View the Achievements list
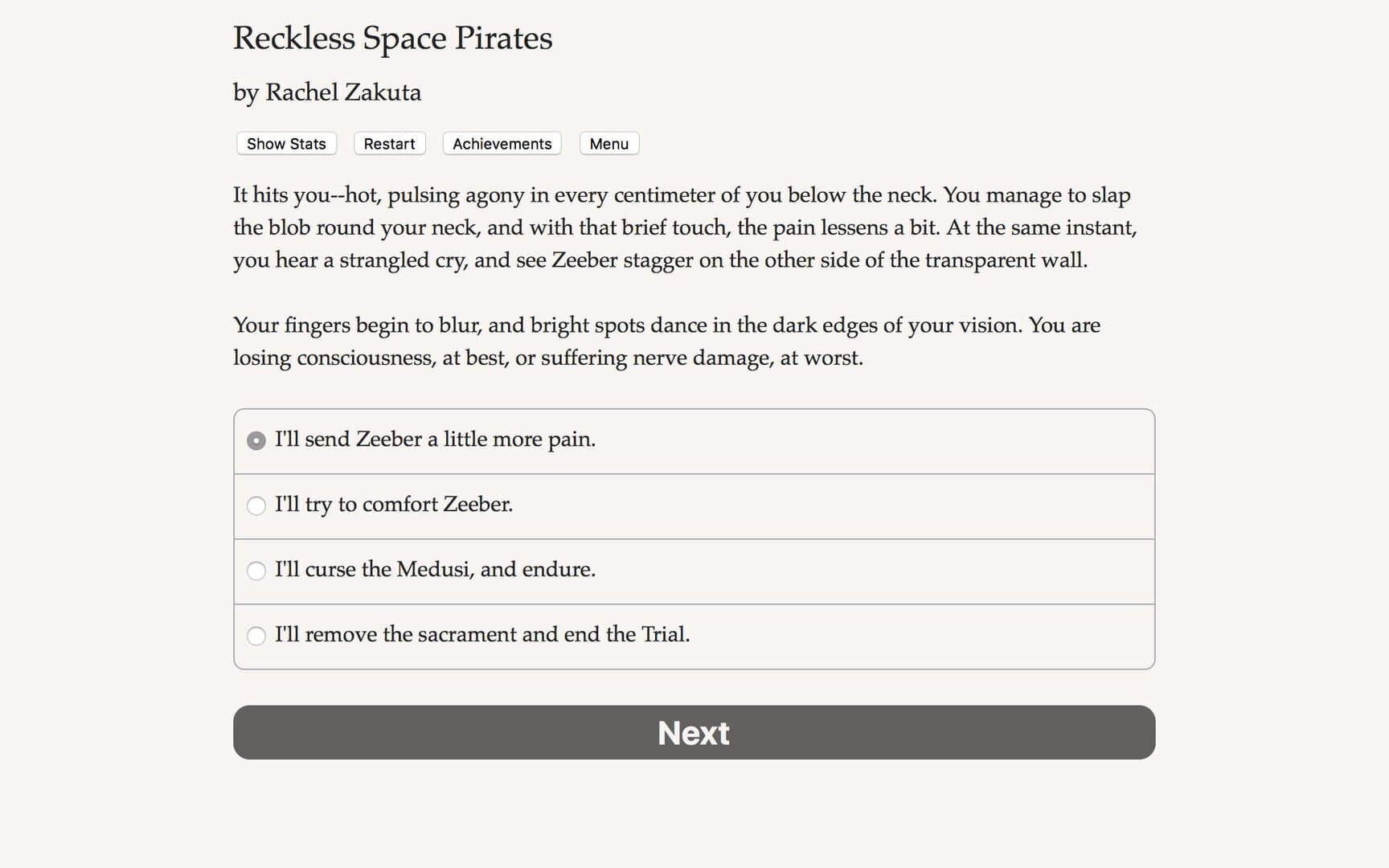1389x868 pixels. [x=501, y=143]
